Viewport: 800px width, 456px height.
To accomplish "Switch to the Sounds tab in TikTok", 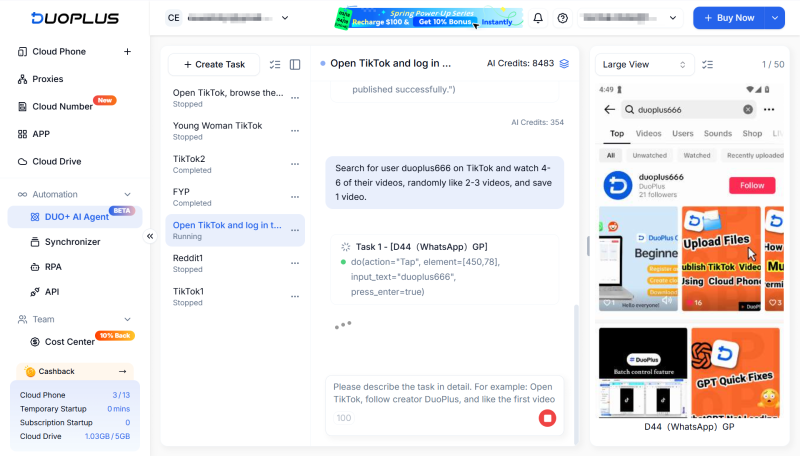I will coord(718,133).
